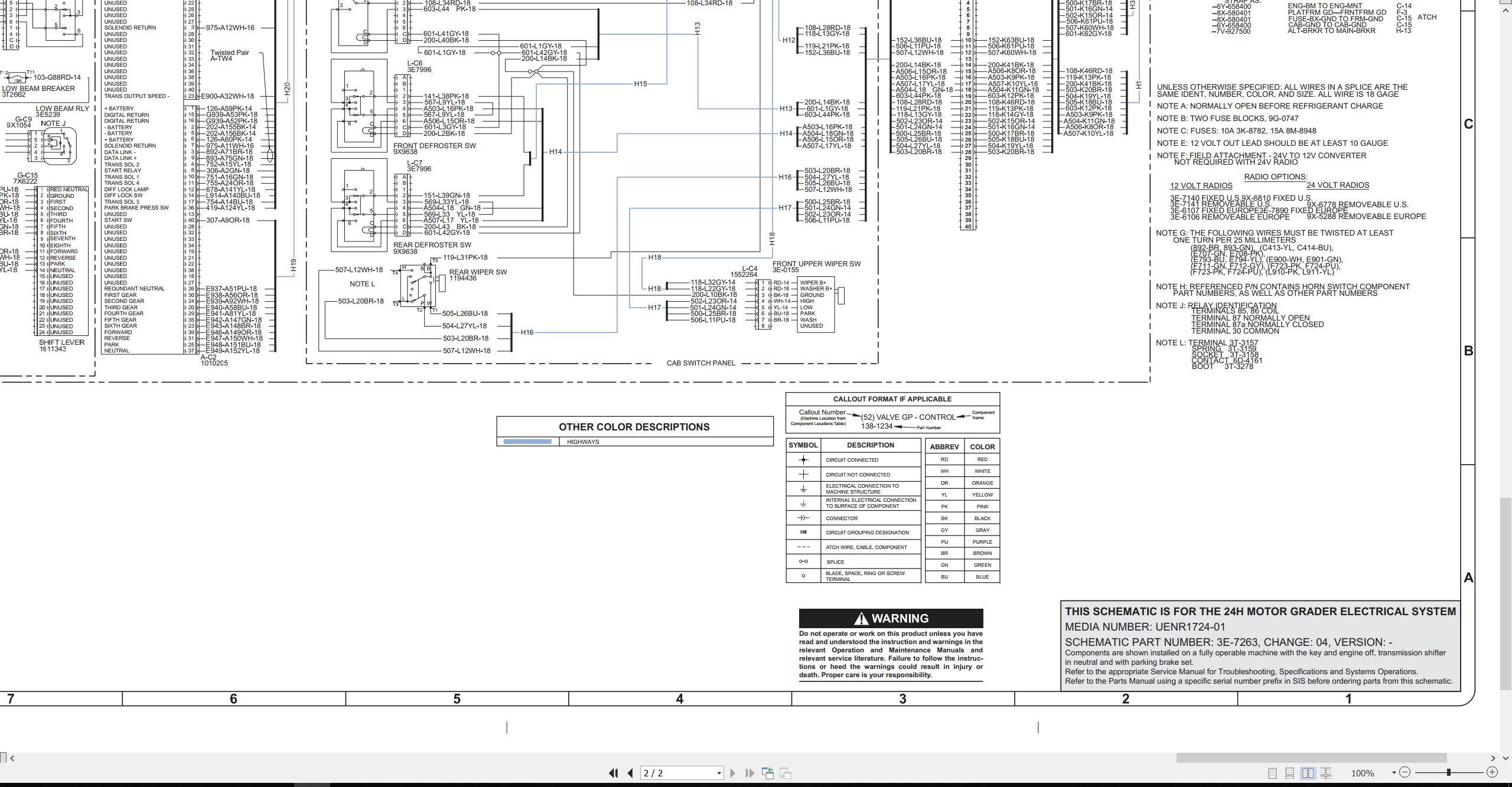This screenshot has width=1512, height=787.
Task: Open zoom level dropdown arrow
Action: pos(1394,773)
